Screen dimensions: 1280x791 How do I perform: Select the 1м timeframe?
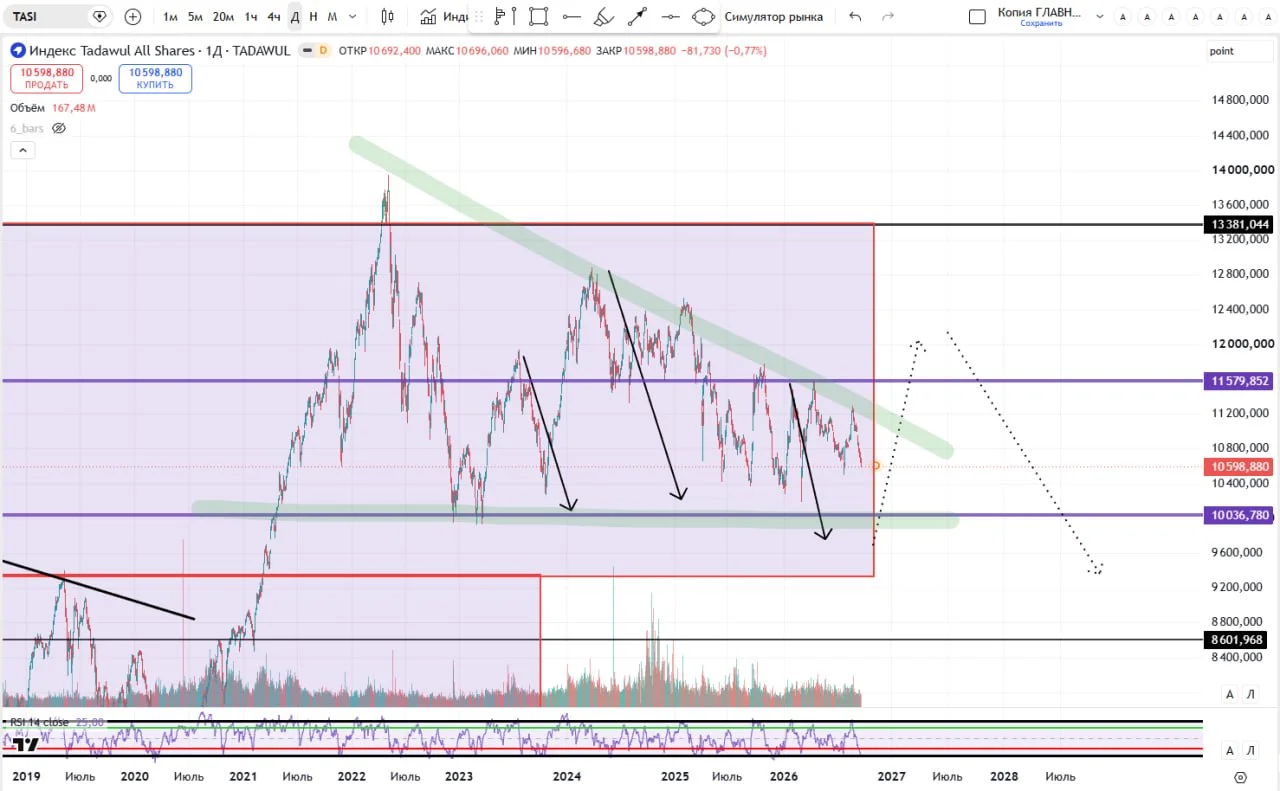(170, 16)
